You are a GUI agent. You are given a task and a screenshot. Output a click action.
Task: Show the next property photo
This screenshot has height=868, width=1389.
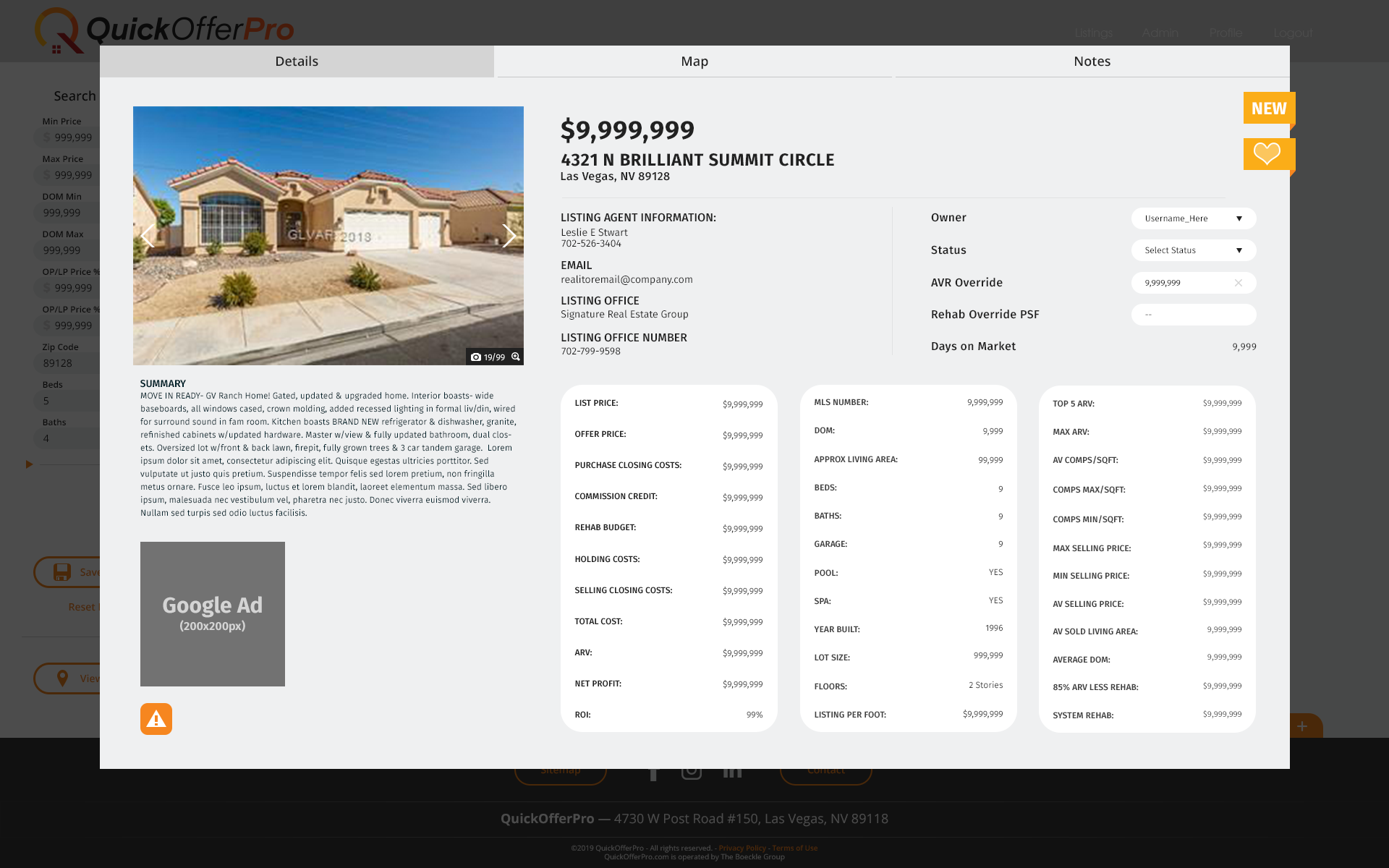(x=509, y=236)
